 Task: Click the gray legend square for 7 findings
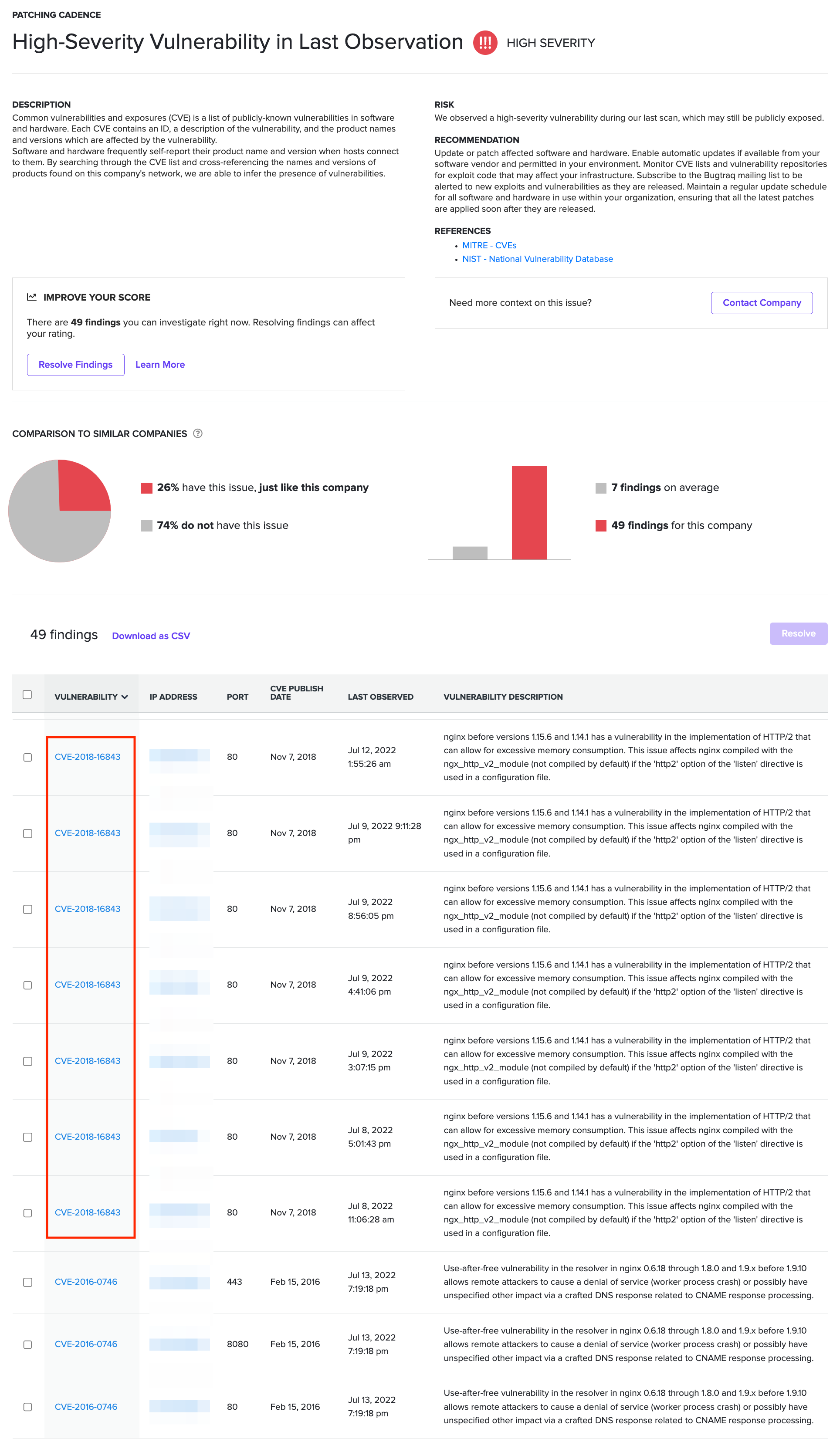coord(601,488)
